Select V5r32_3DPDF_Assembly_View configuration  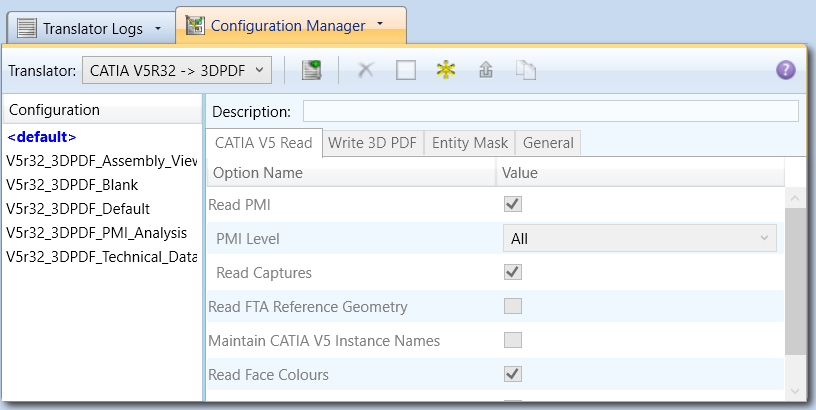[x=102, y=161]
